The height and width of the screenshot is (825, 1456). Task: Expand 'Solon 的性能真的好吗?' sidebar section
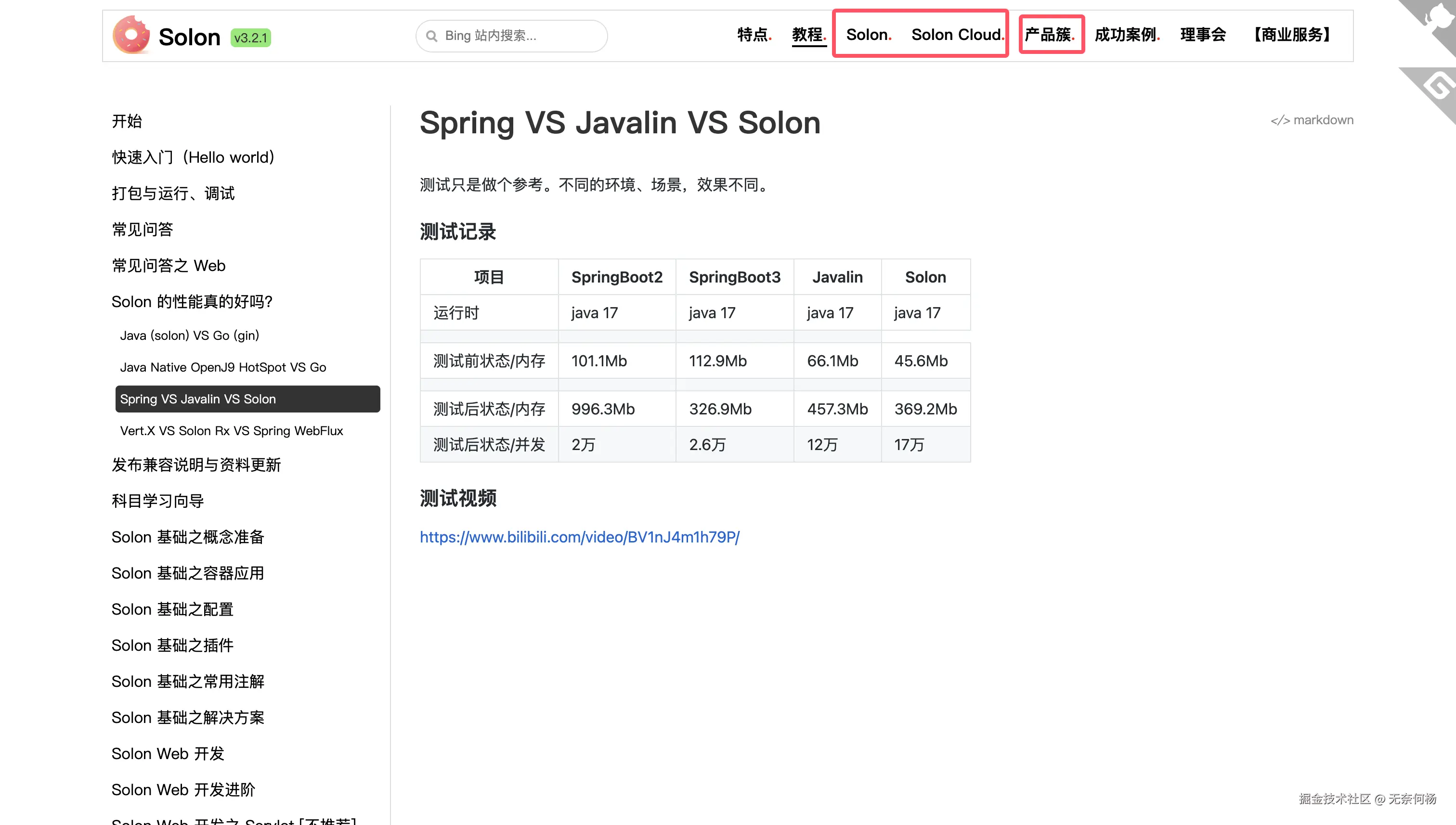click(192, 301)
